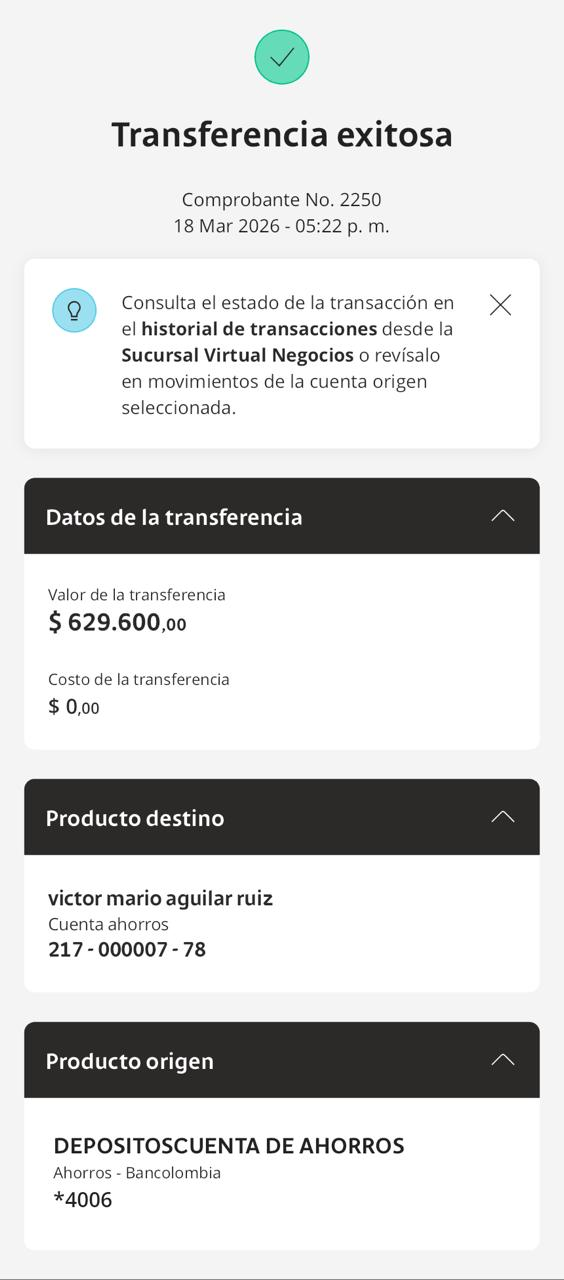This screenshot has width=564, height=1280.
Task: Collapse the Datos de la transferencia section
Action: click(x=503, y=516)
